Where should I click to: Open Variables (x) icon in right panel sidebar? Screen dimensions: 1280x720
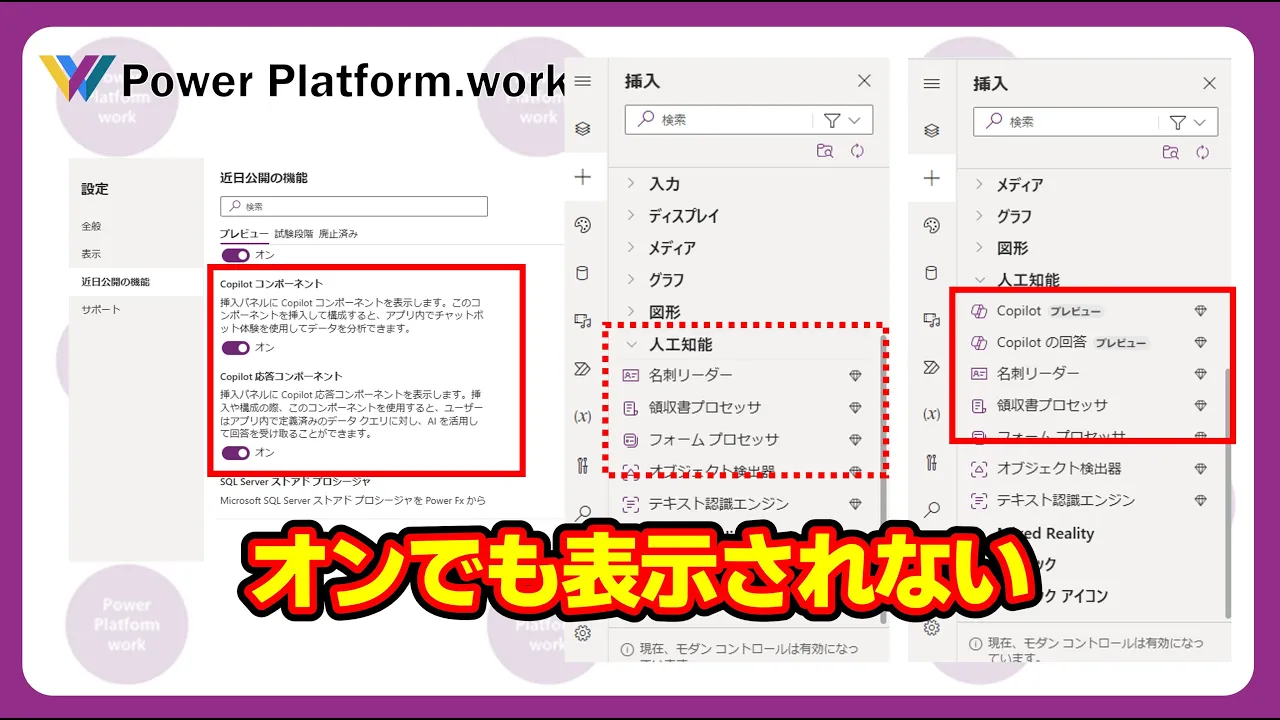[932, 414]
